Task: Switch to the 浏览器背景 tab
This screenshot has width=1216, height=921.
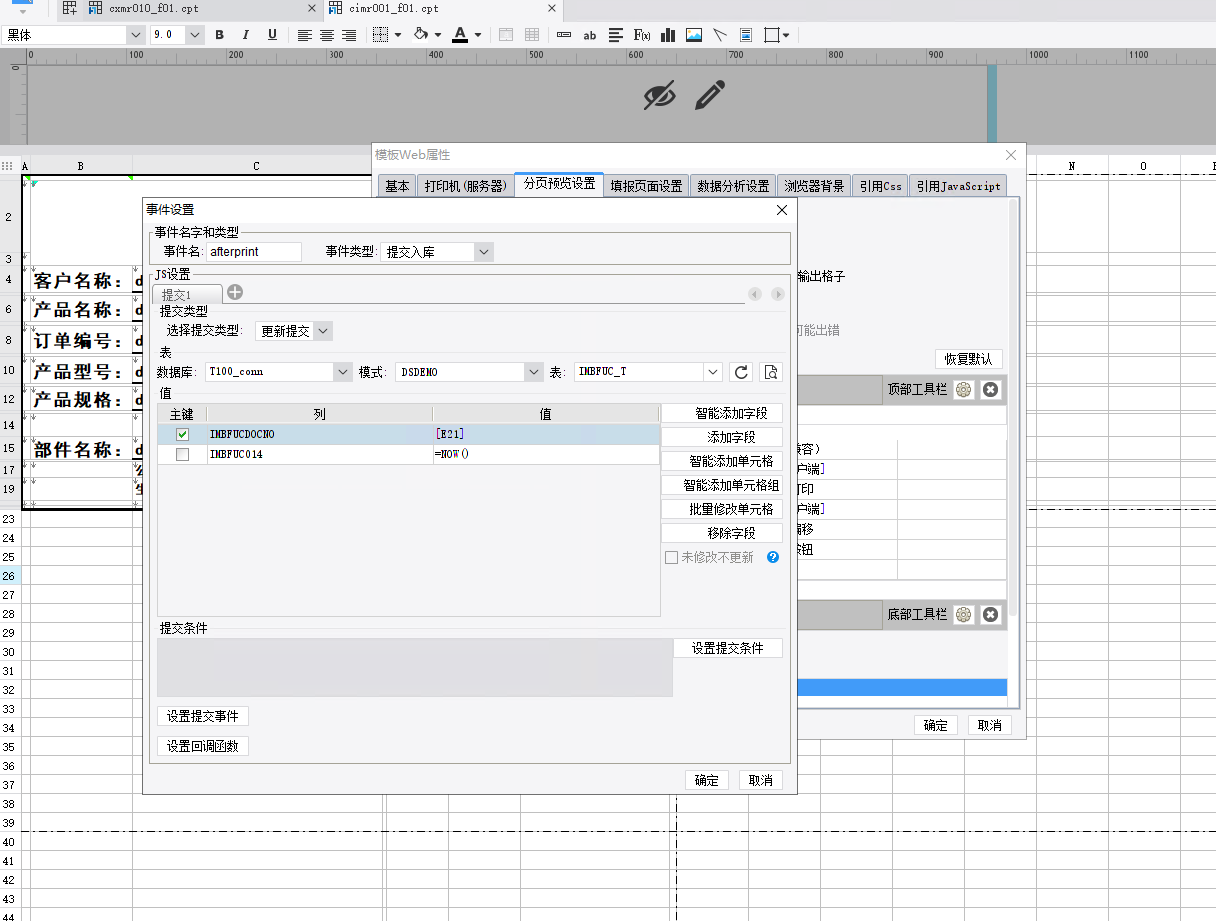Action: pyautogui.click(x=814, y=186)
